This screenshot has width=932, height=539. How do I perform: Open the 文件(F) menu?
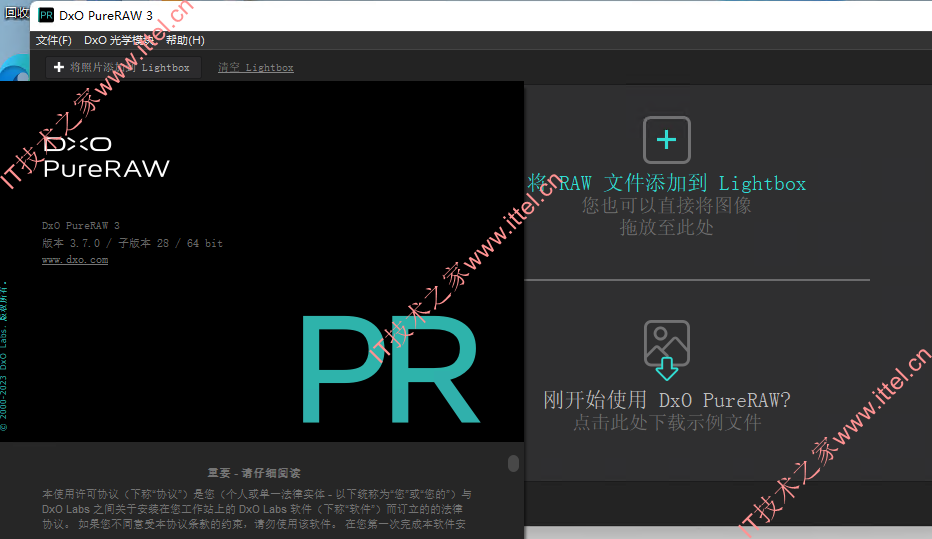click(x=53, y=40)
